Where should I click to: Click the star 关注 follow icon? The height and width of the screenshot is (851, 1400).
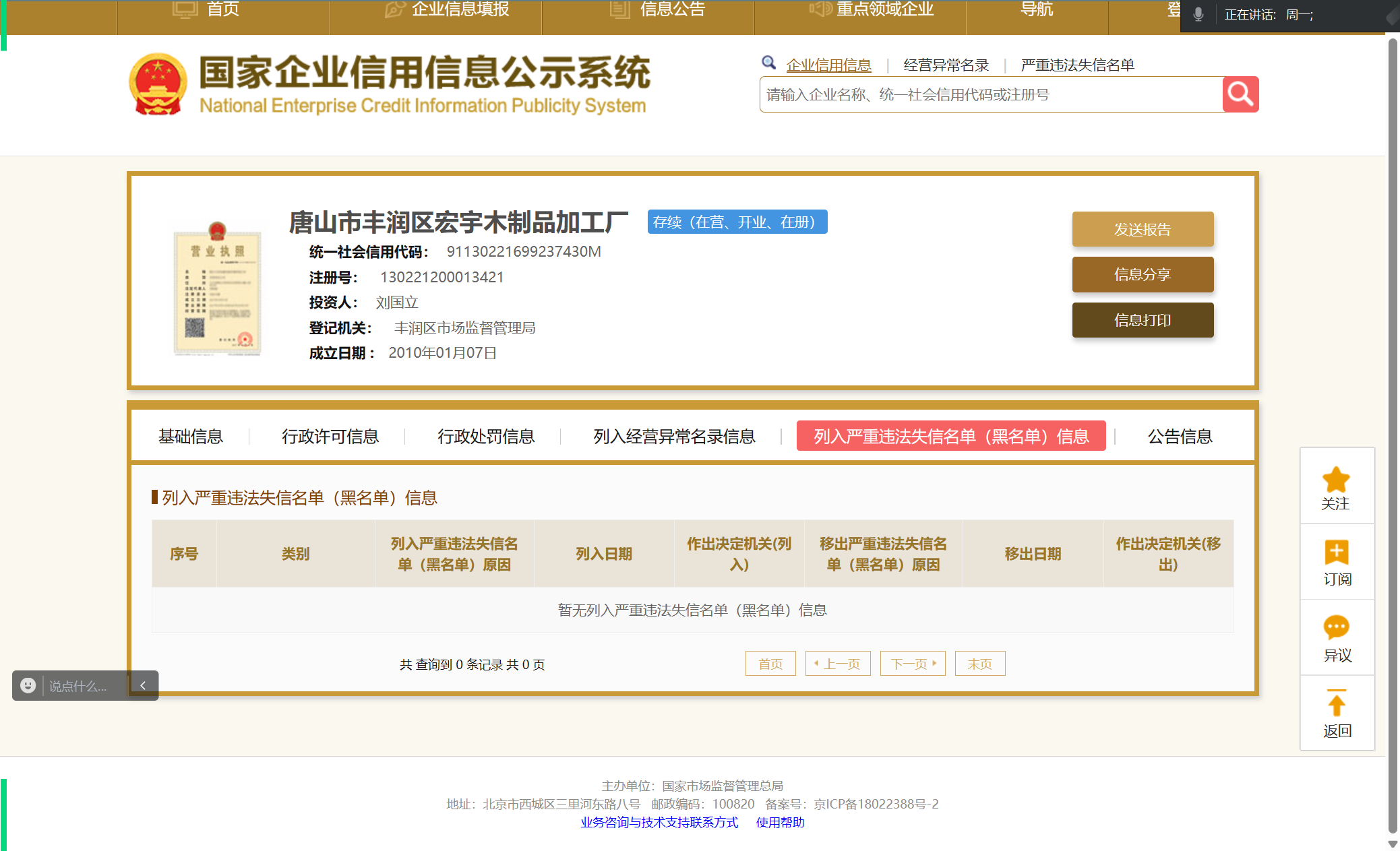[1336, 479]
